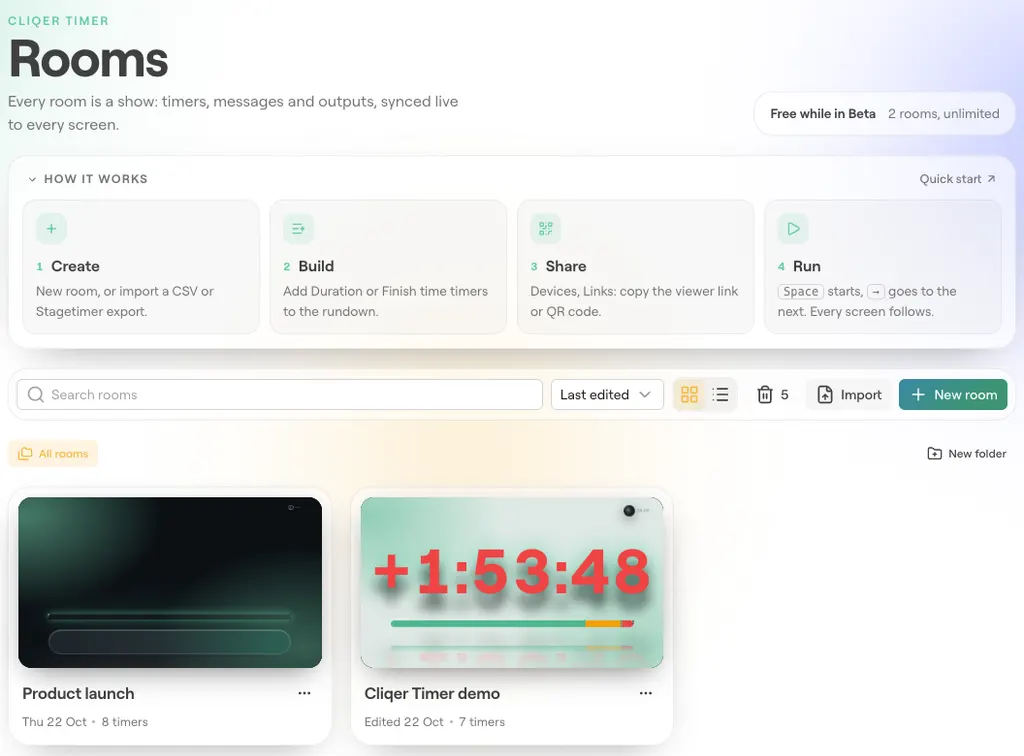Click the 'Thu 22 Oct' date text
Viewport: 1024px width, 756px height.
[54, 722]
